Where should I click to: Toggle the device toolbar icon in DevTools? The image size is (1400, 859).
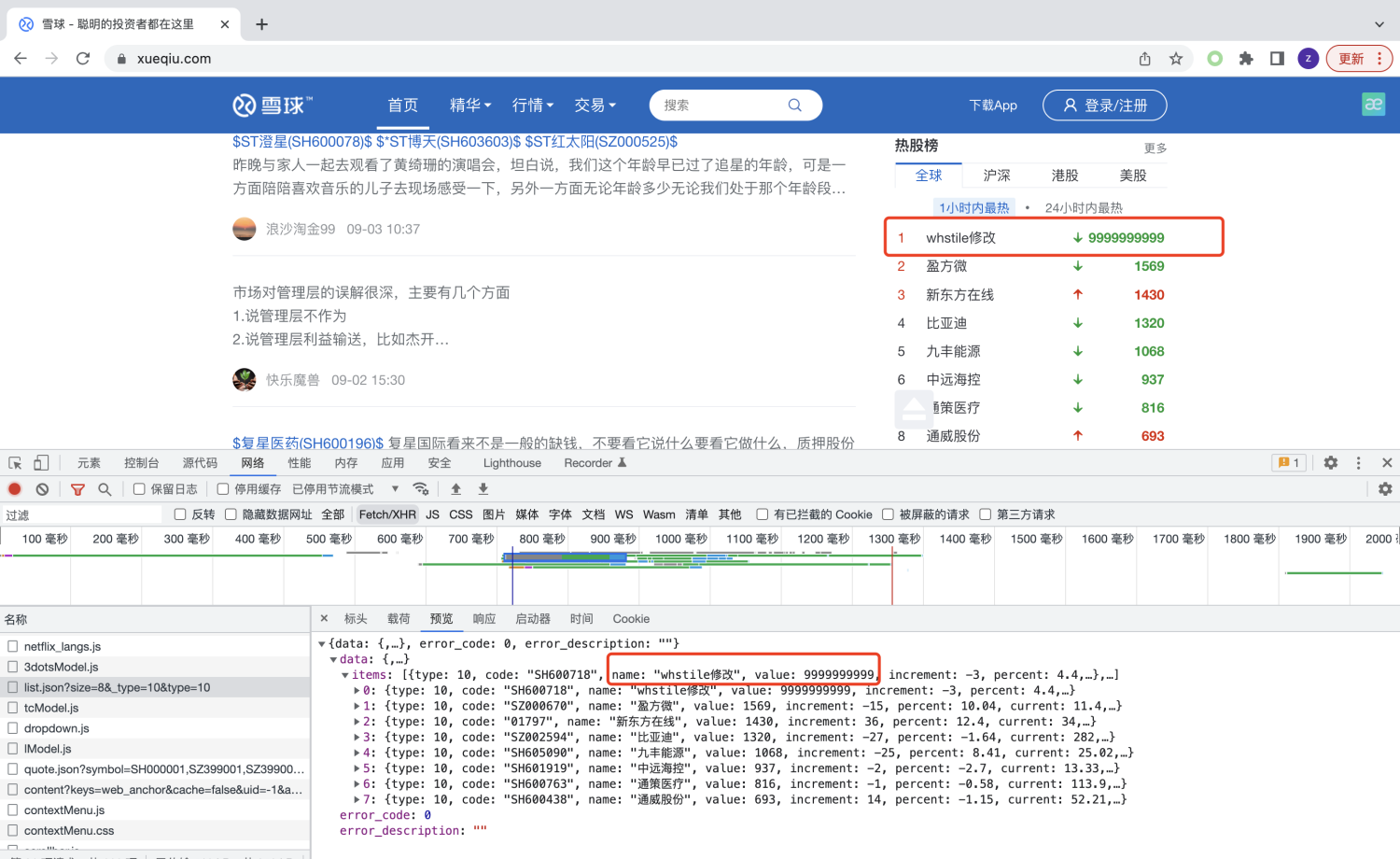click(x=41, y=463)
